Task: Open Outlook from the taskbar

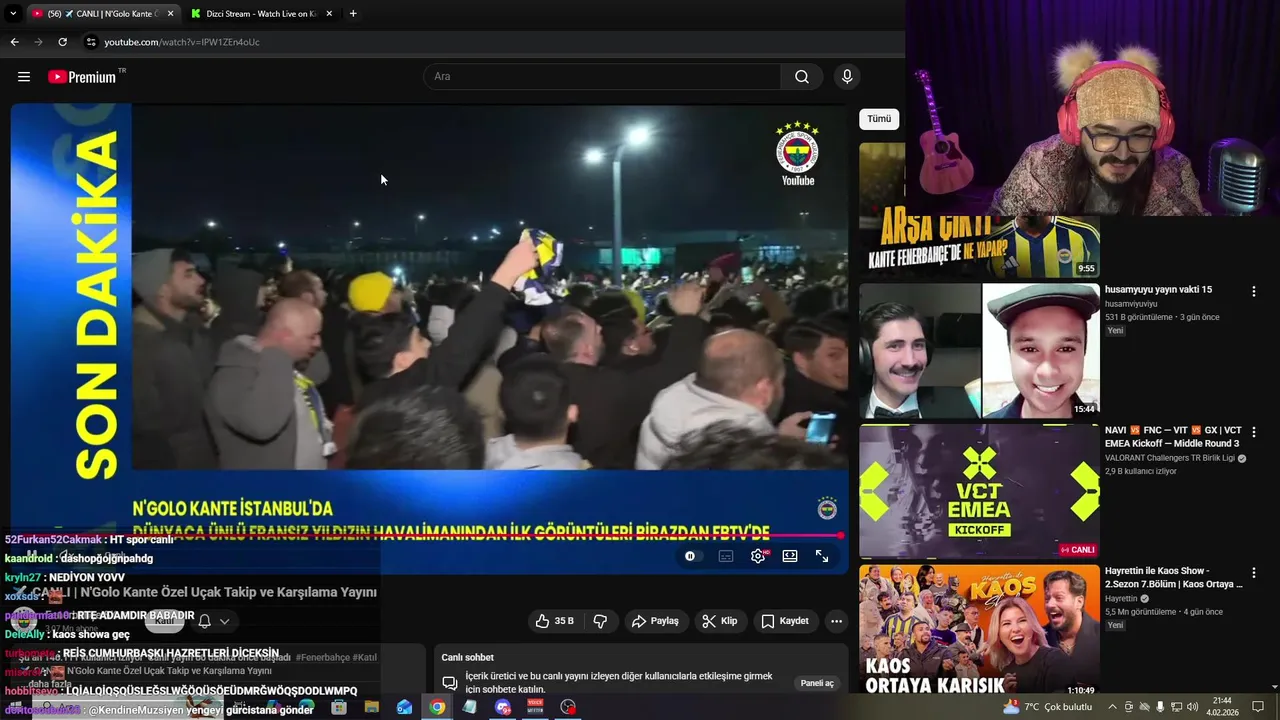Action: click(x=404, y=707)
